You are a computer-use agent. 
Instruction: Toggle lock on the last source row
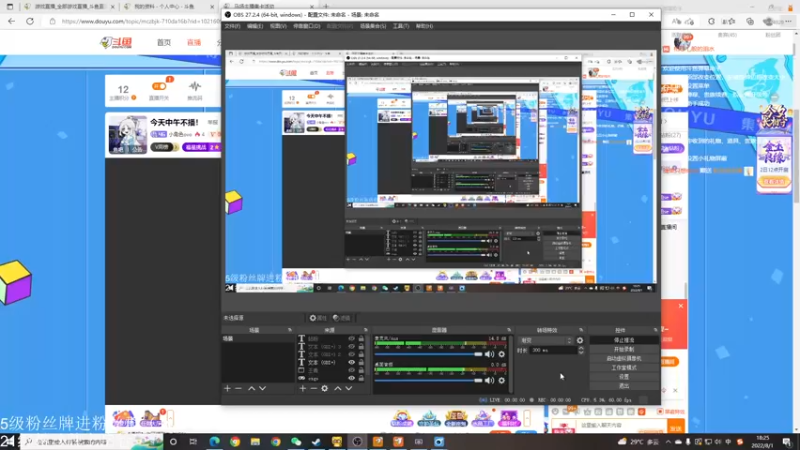click(361, 378)
